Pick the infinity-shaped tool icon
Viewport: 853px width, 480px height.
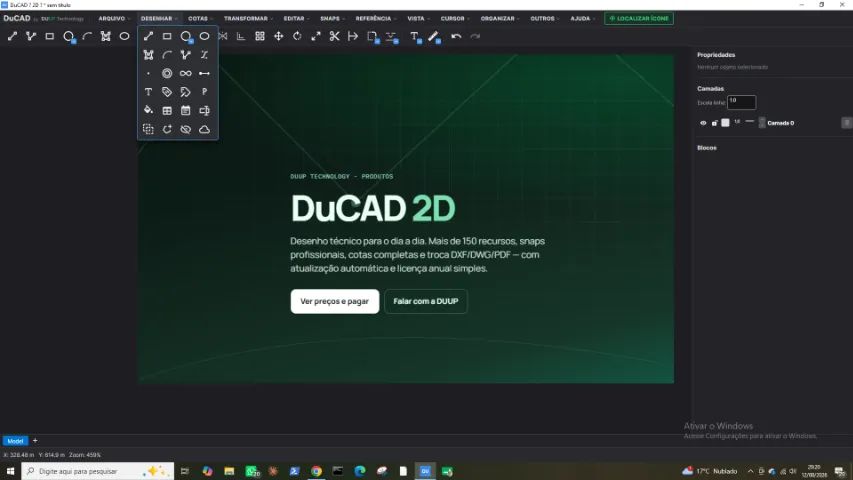tap(186, 73)
